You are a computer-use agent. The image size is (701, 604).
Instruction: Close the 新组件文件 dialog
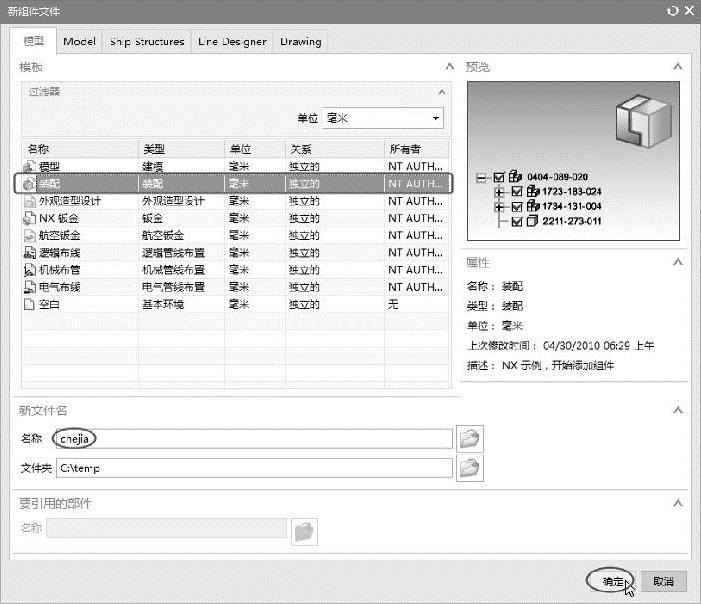tap(689, 11)
